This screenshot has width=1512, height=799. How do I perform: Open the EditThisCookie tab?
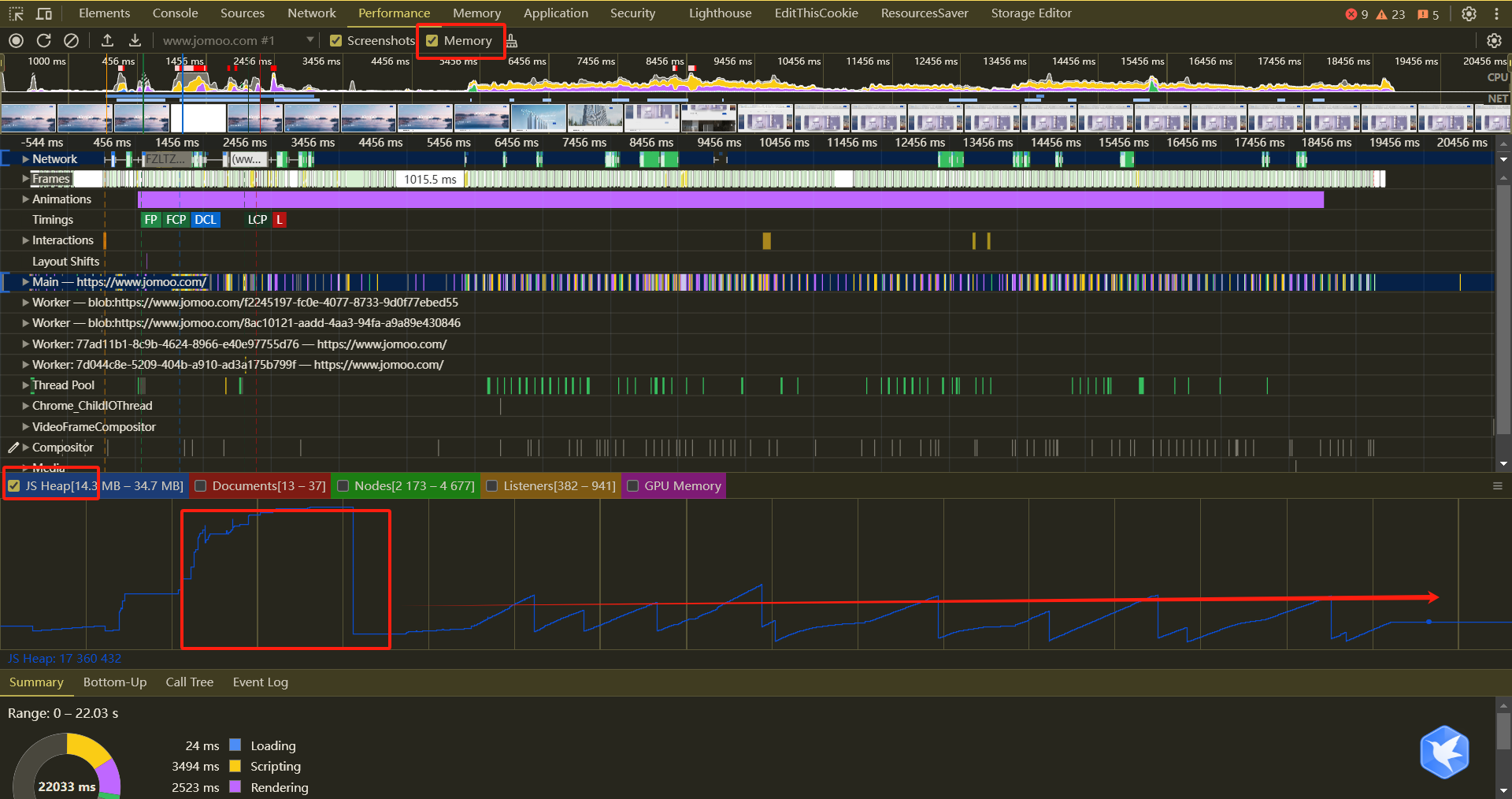[x=817, y=13]
